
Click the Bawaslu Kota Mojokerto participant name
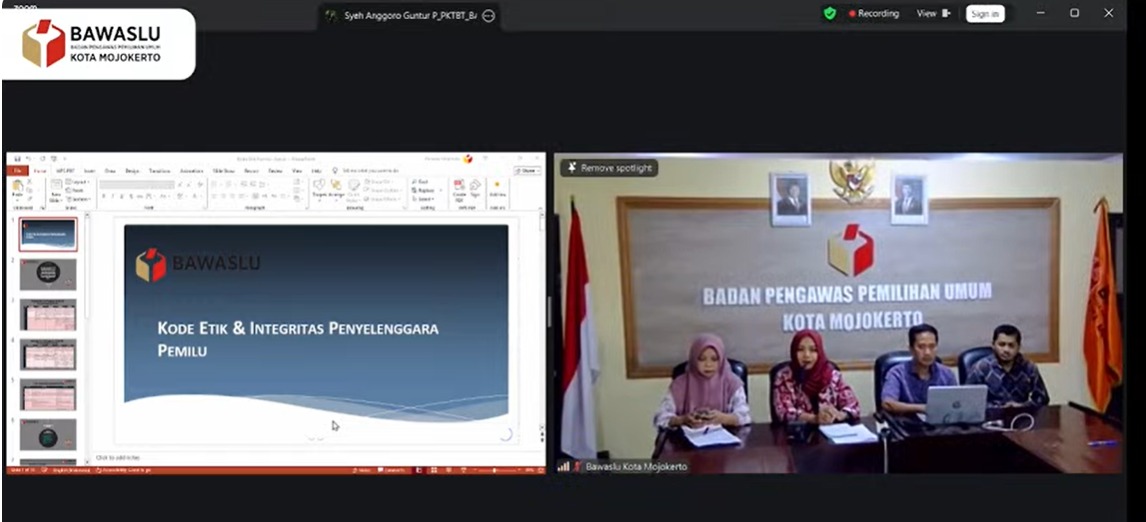click(x=637, y=466)
